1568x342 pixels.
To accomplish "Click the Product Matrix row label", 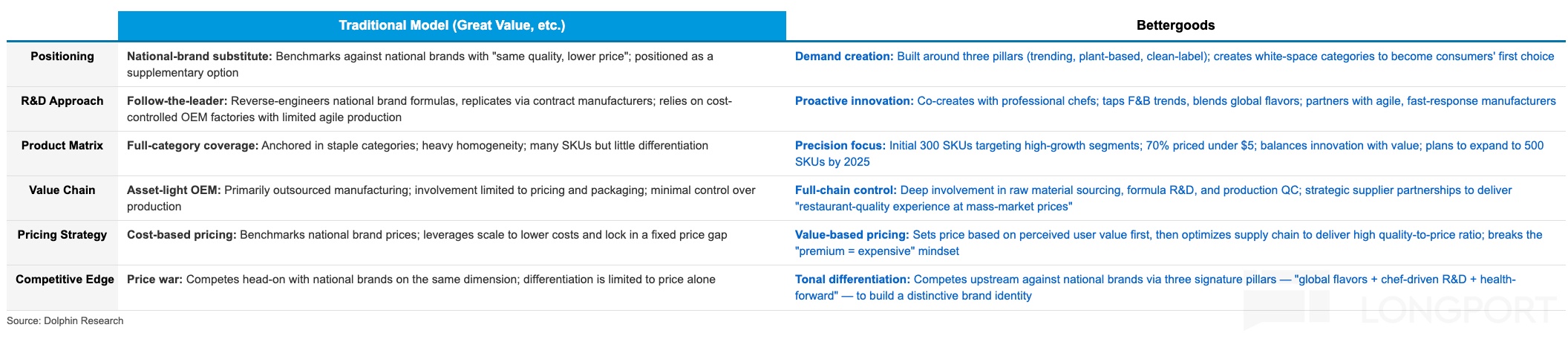I will 62,146.
